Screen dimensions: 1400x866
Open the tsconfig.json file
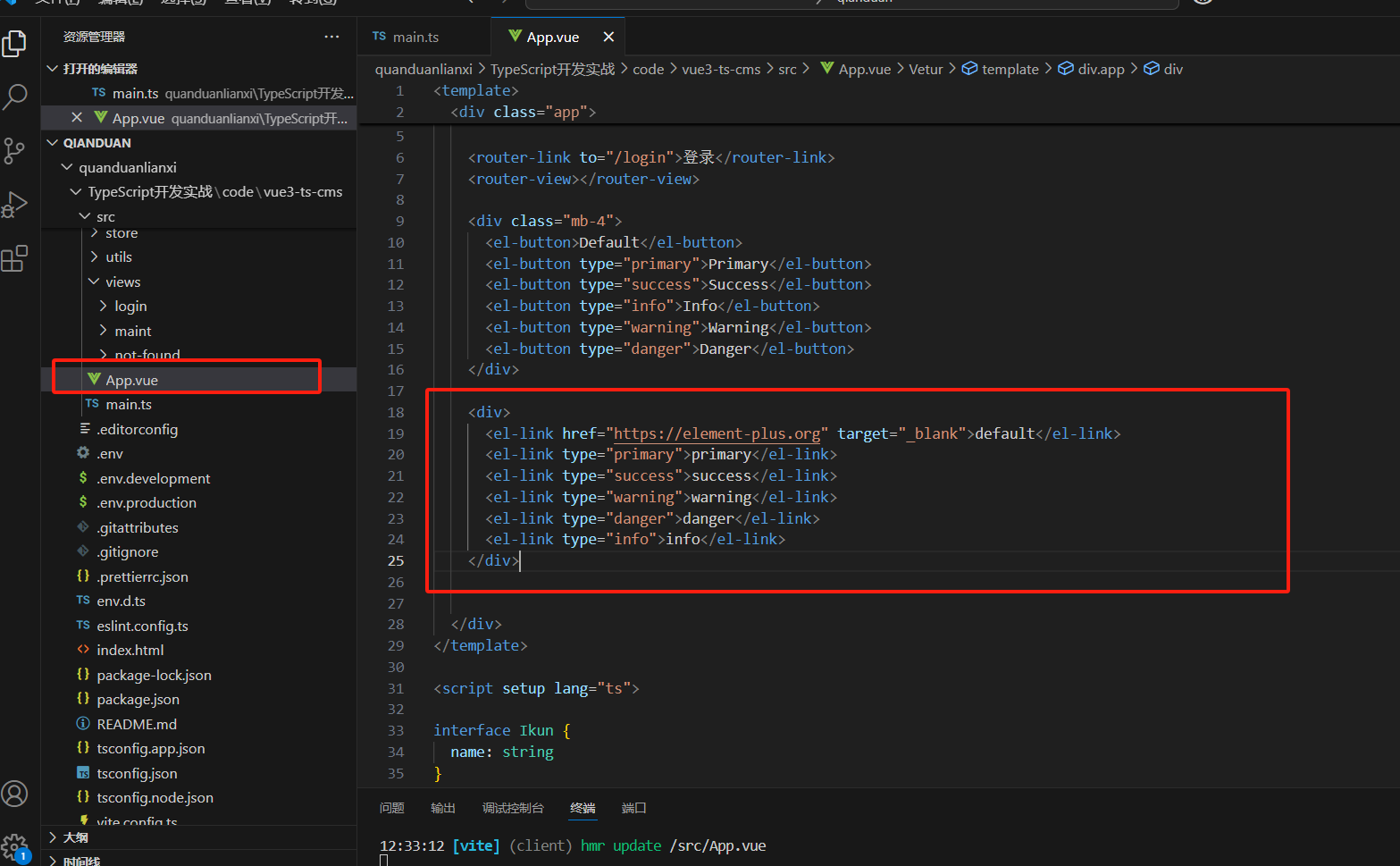click(x=198, y=773)
